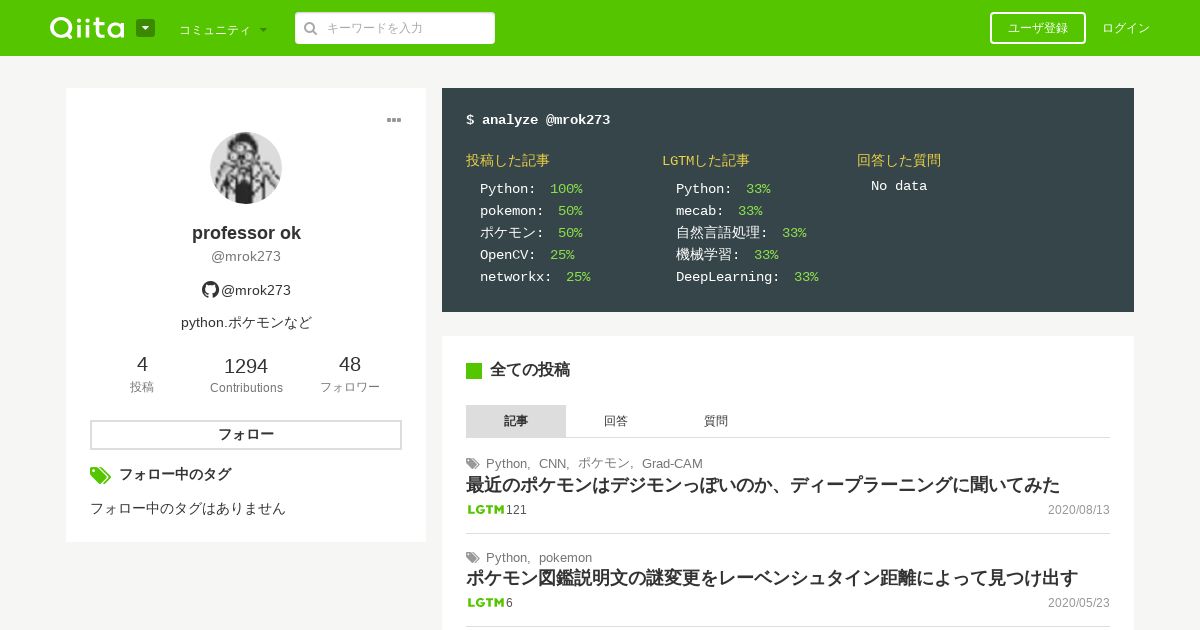Click the ユーザ登録 button
The height and width of the screenshot is (630, 1200).
1038,28
